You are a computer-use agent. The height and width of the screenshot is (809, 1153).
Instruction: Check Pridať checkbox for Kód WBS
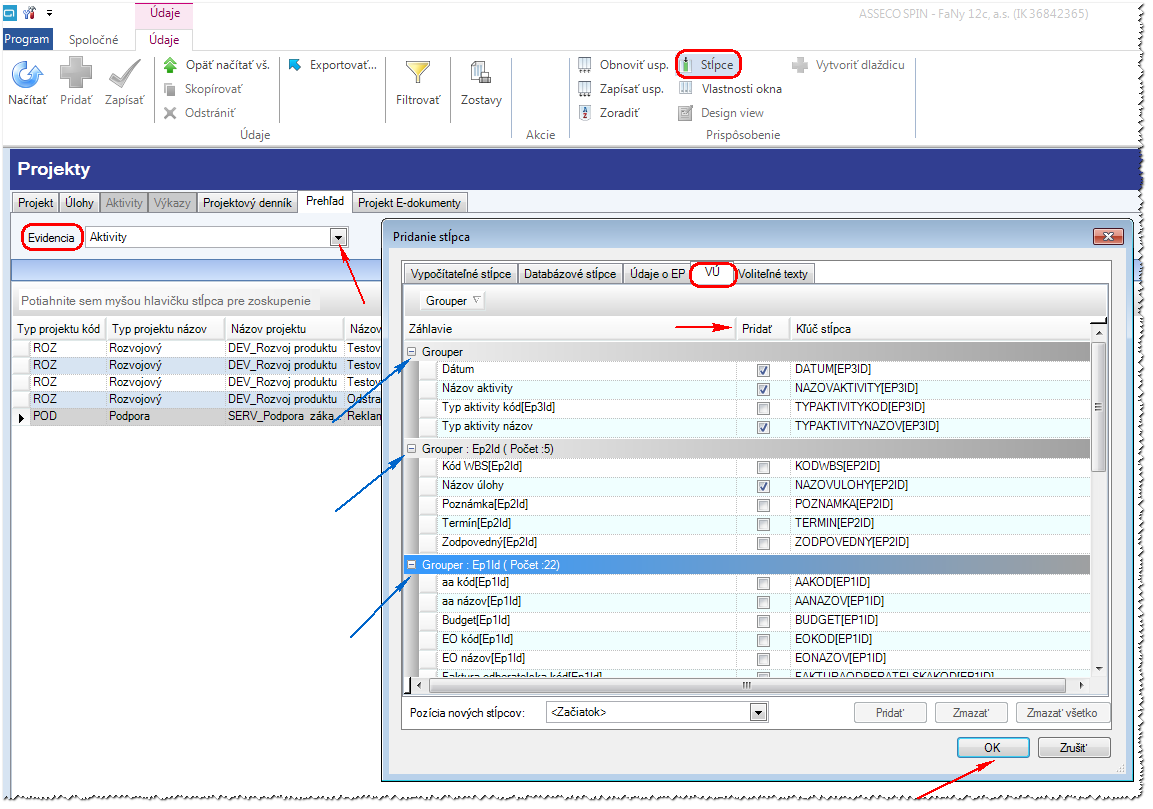tap(763, 467)
